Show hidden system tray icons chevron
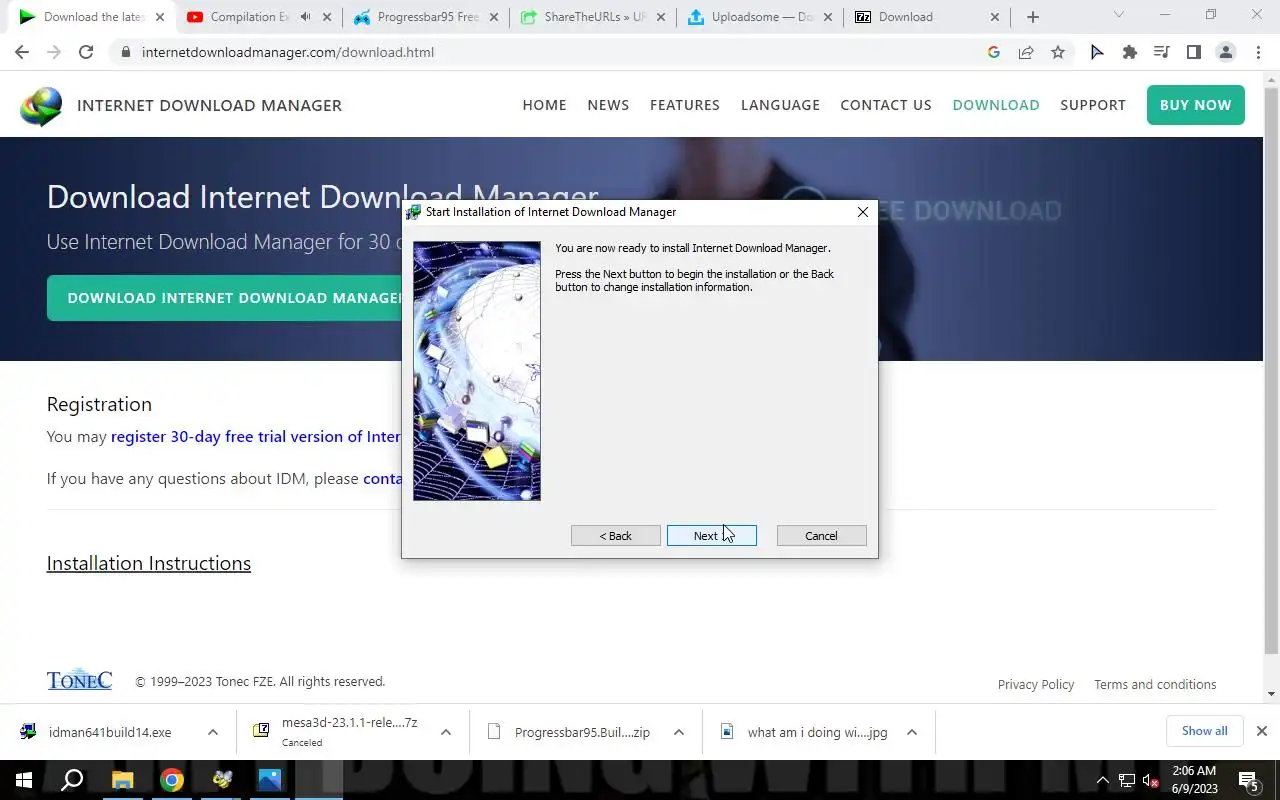 (x=1102, y=781)
